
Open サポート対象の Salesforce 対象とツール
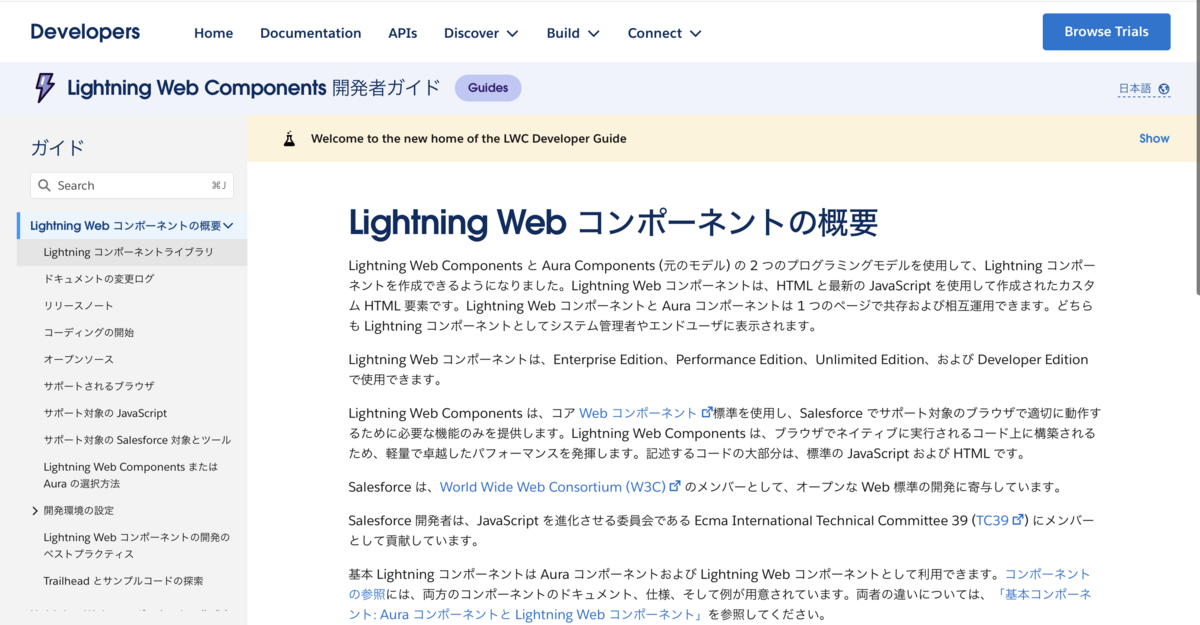[x=137, y=440]
